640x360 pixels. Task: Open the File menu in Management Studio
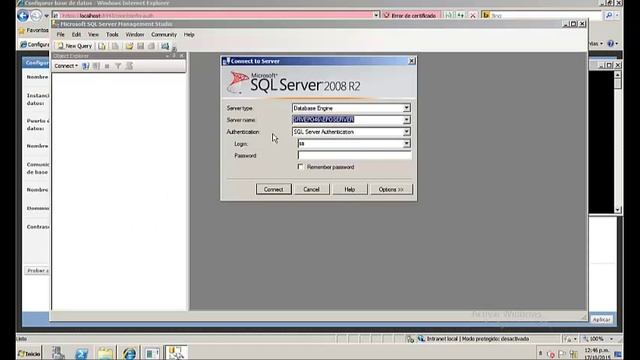[x=60, y=35]
